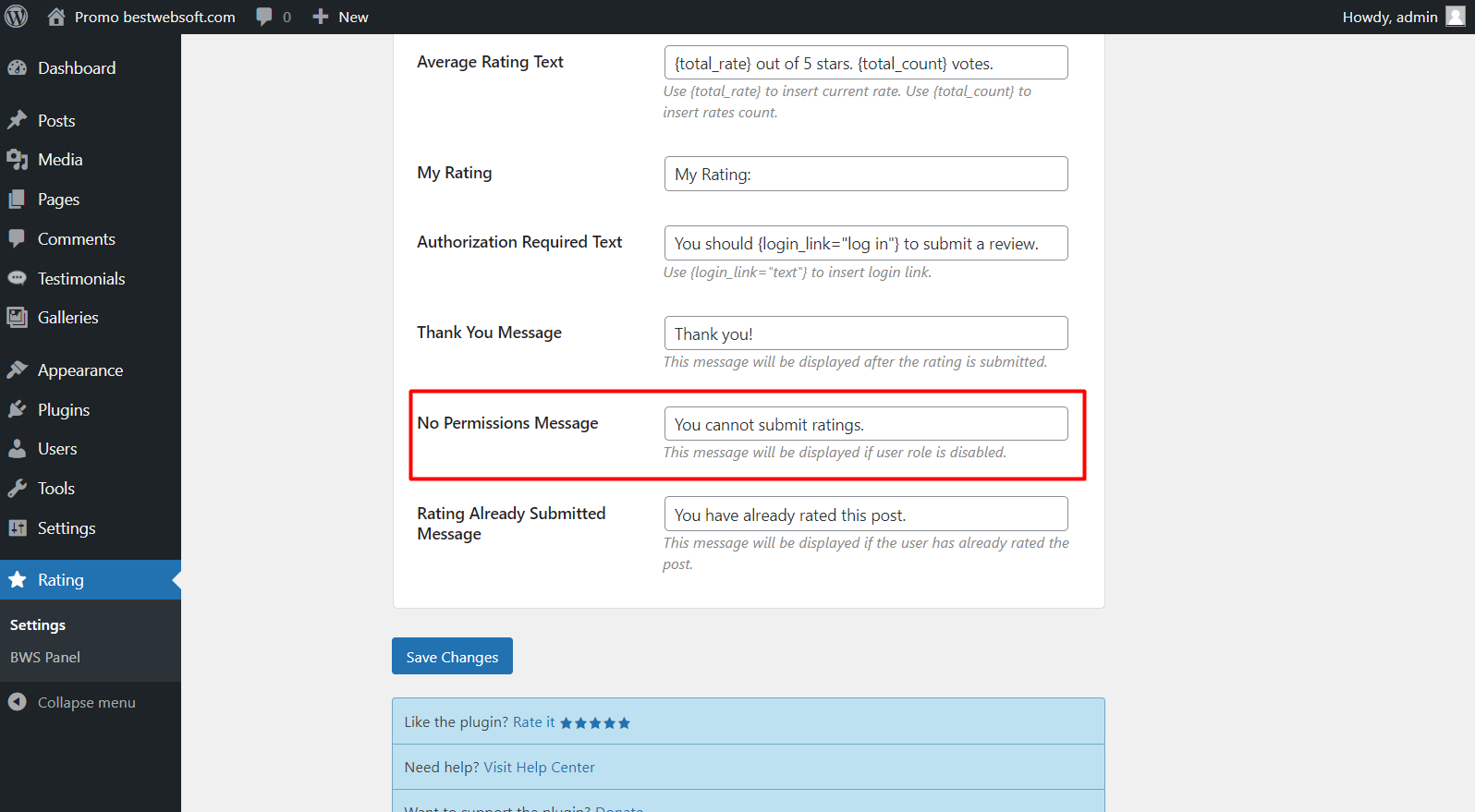
Task: Click the Rating star icon in sidebar
Action: coord(18,580)
